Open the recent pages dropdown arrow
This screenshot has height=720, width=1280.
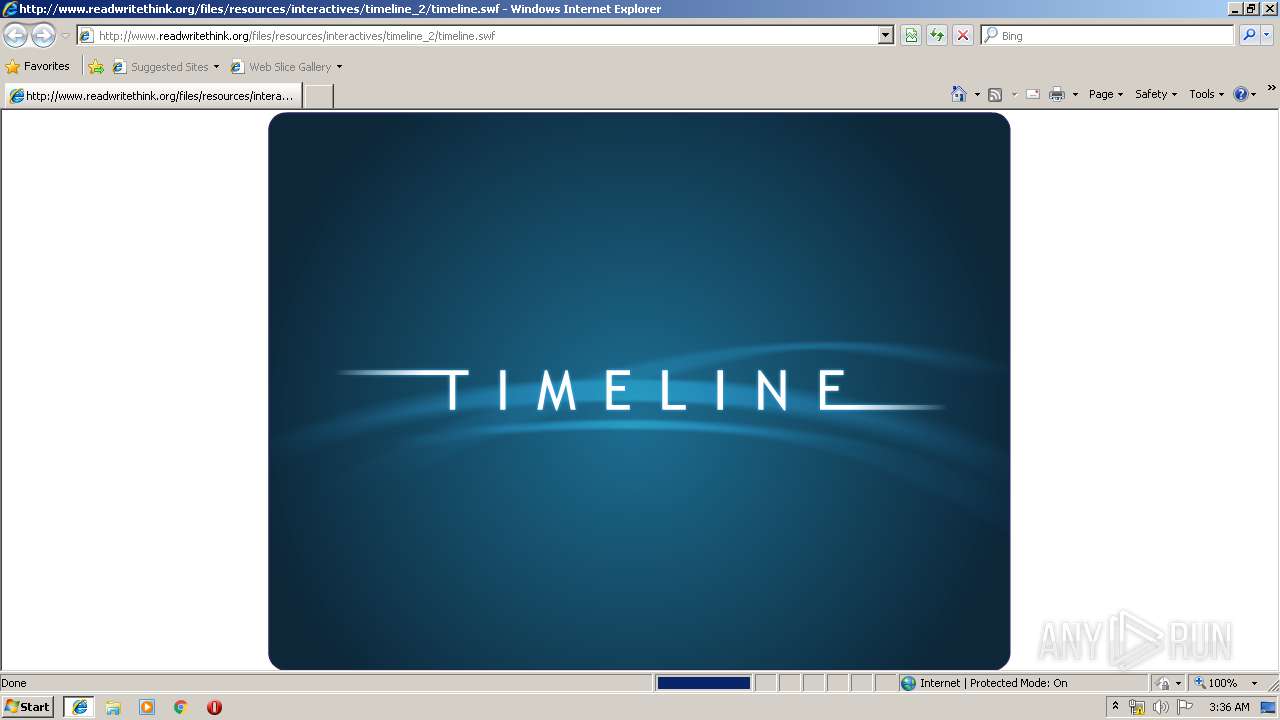click(x=65, y=36)
